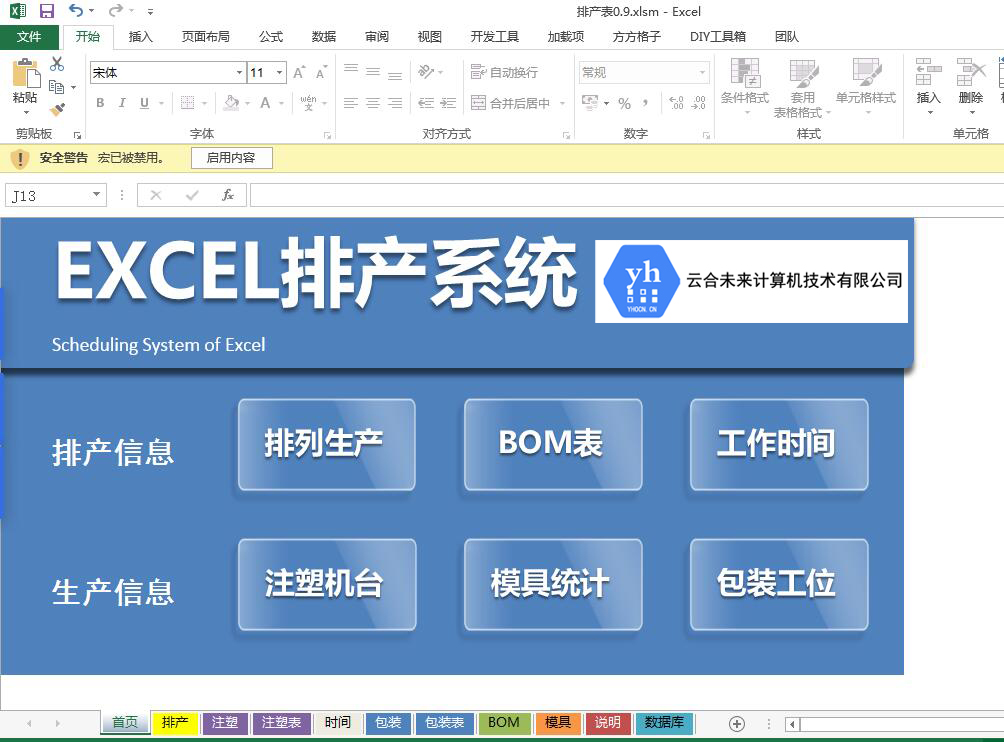The width and height of the screenshot is (1004, 742).
Task: Switch to the 插入 ribbon tab
Action: [x=141, y=37]
